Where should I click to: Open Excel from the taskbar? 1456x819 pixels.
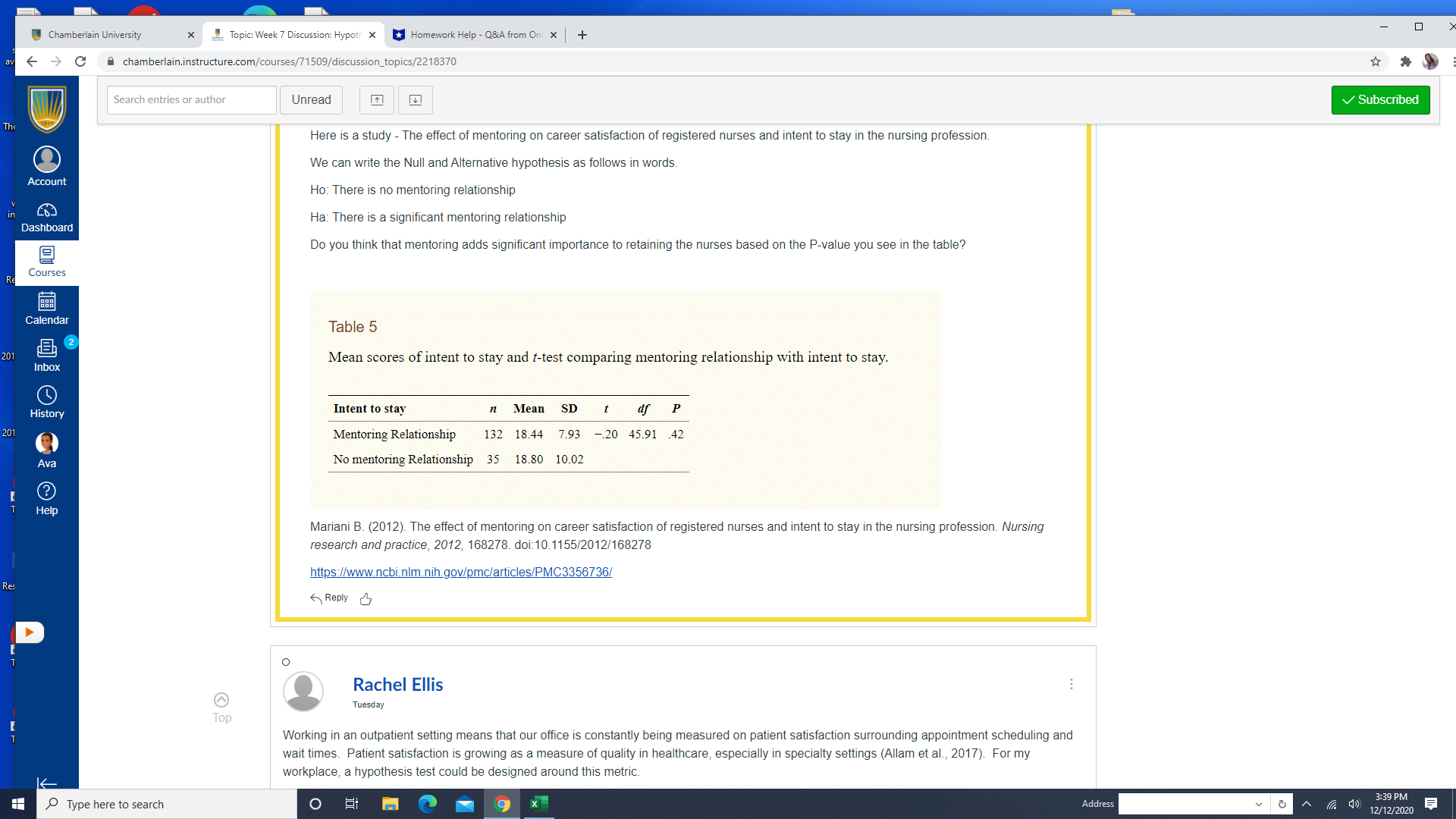[x=540, y=804]
